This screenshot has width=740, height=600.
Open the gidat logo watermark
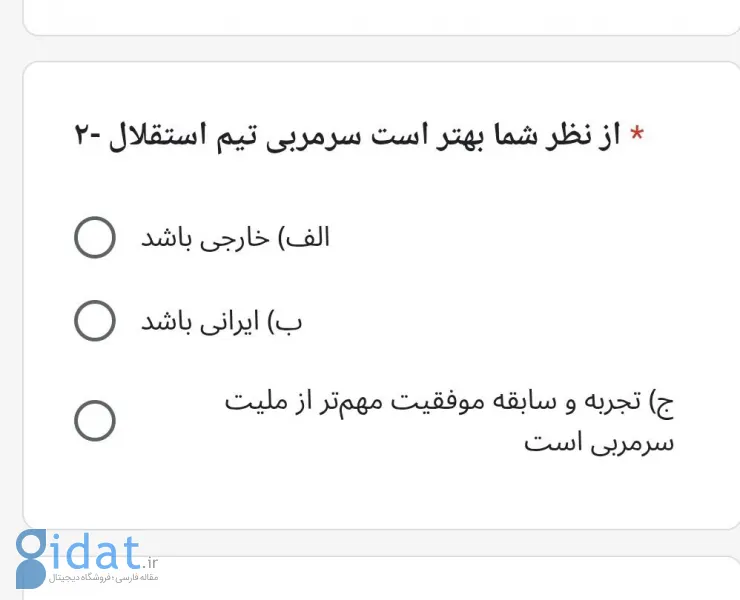[87, 559]
